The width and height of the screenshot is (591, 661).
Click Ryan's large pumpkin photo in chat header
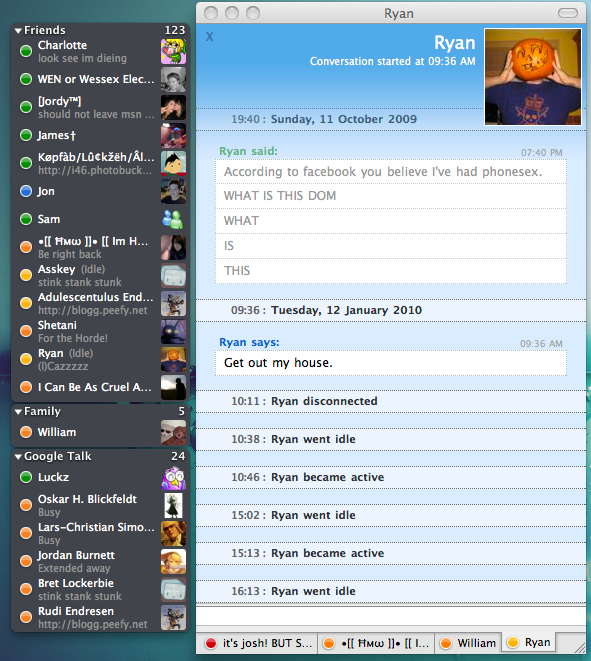pos(533,77)
